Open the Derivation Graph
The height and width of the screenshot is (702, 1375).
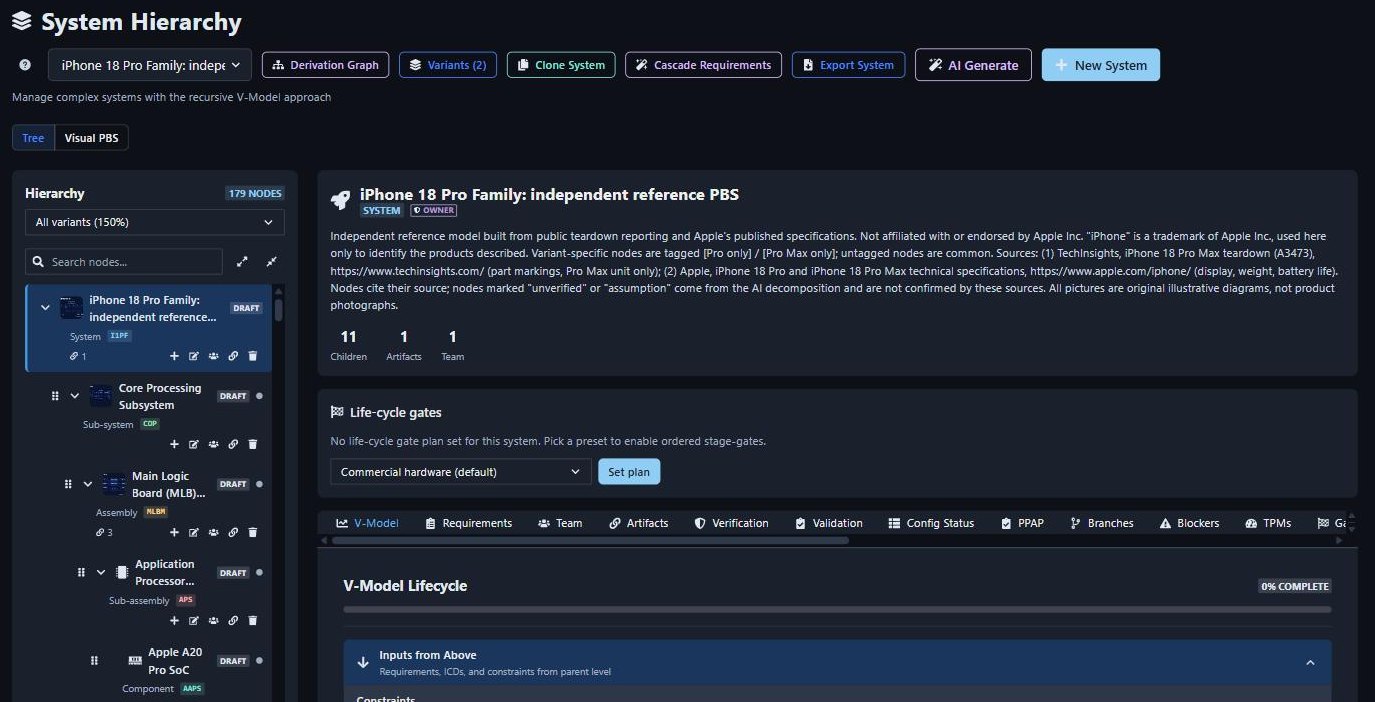click(325, 65)
